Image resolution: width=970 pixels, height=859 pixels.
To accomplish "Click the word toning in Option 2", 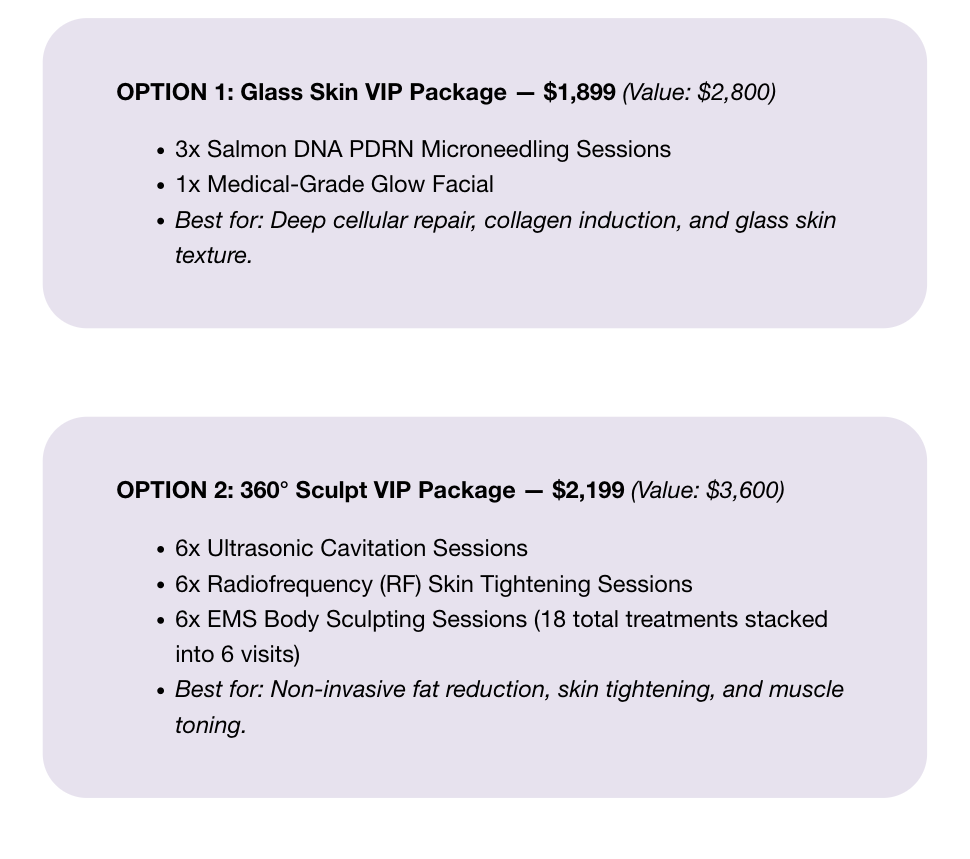I will [x=210, y=725].
